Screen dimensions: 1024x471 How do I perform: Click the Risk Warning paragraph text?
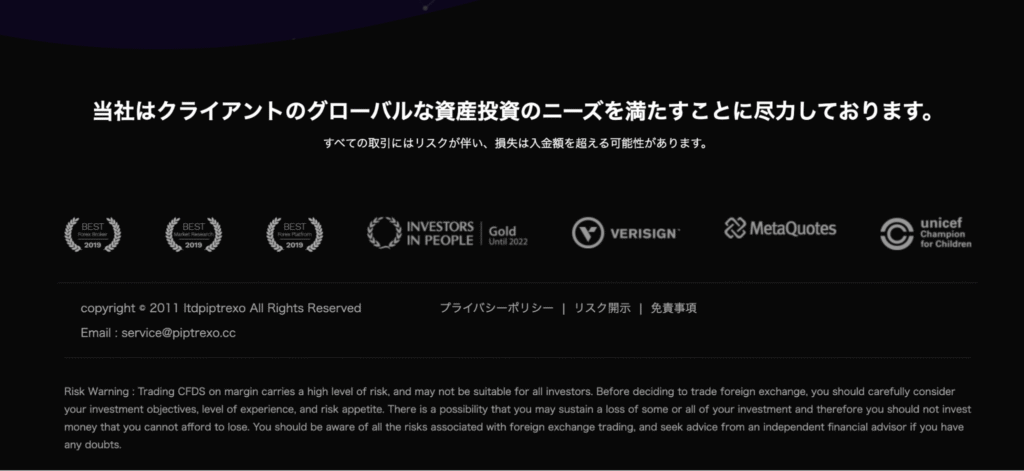(x=517, y=419)
